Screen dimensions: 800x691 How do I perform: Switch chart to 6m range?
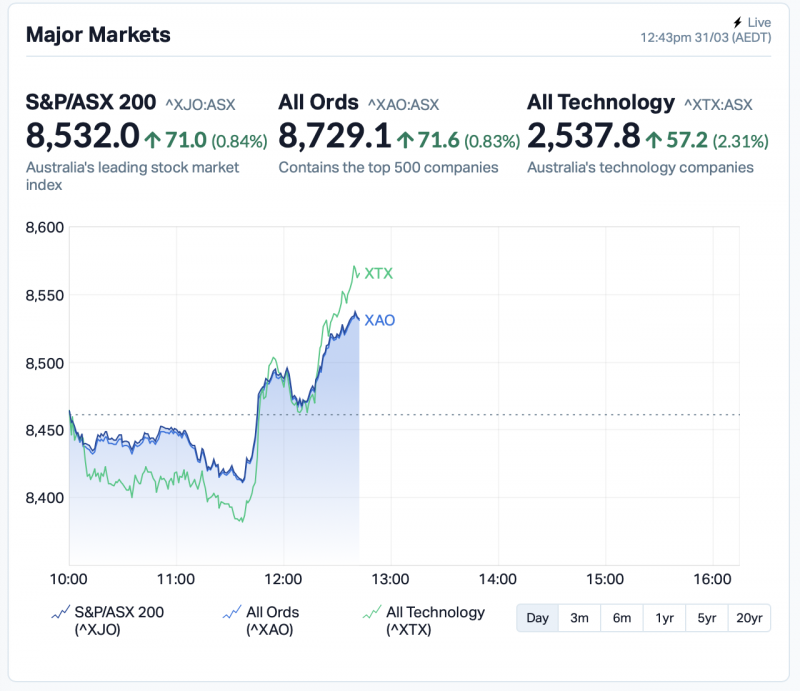click(x=622, y=618)
